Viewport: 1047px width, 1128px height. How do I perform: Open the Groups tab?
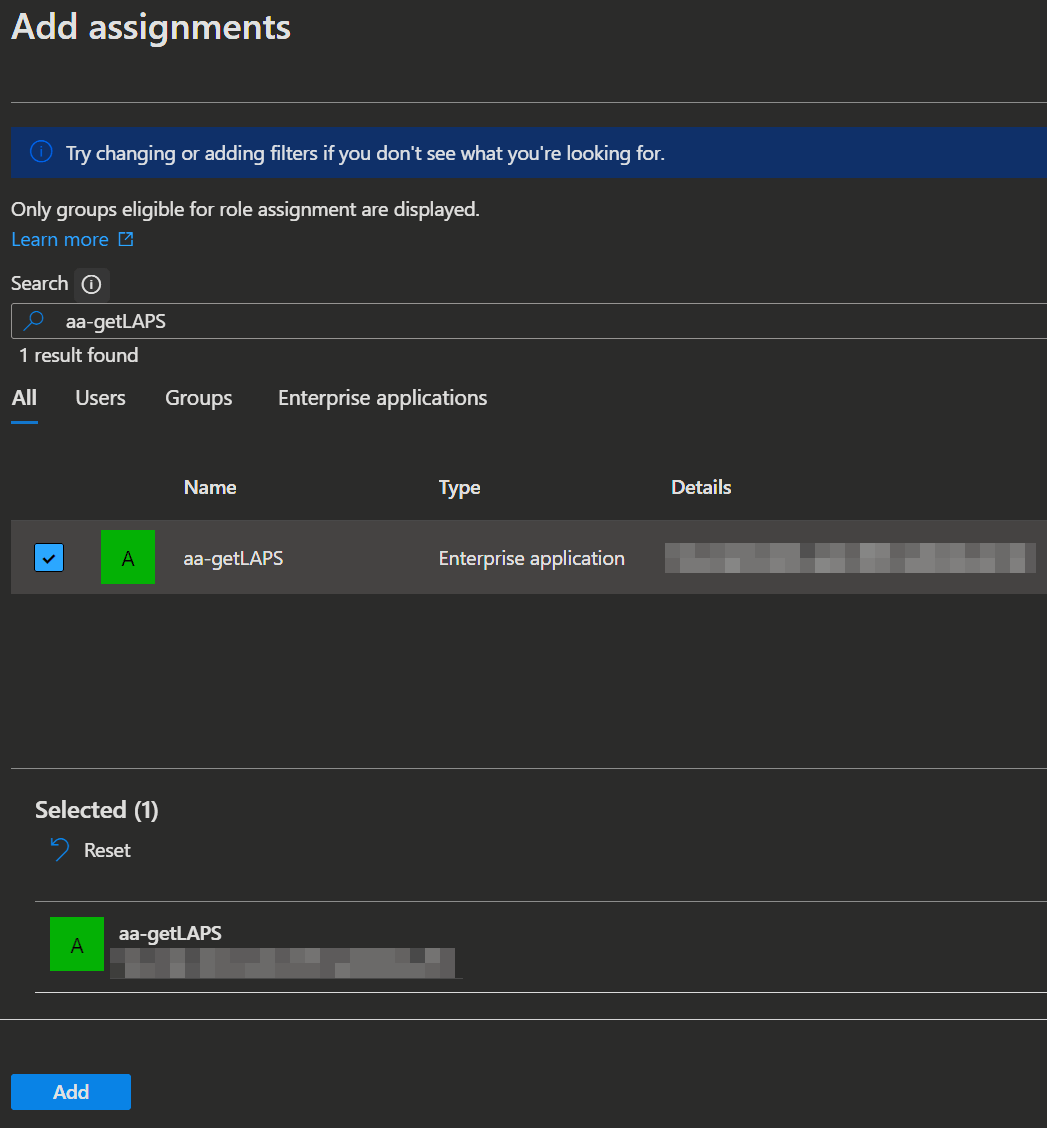click(198, 398)
